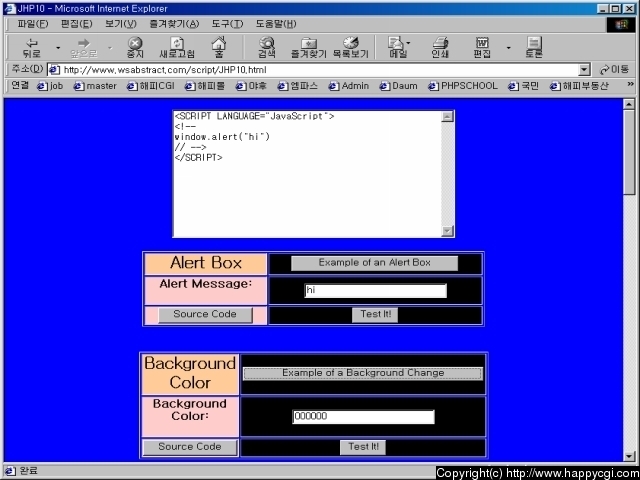Click the address bar URL field

tap(318, 70)
